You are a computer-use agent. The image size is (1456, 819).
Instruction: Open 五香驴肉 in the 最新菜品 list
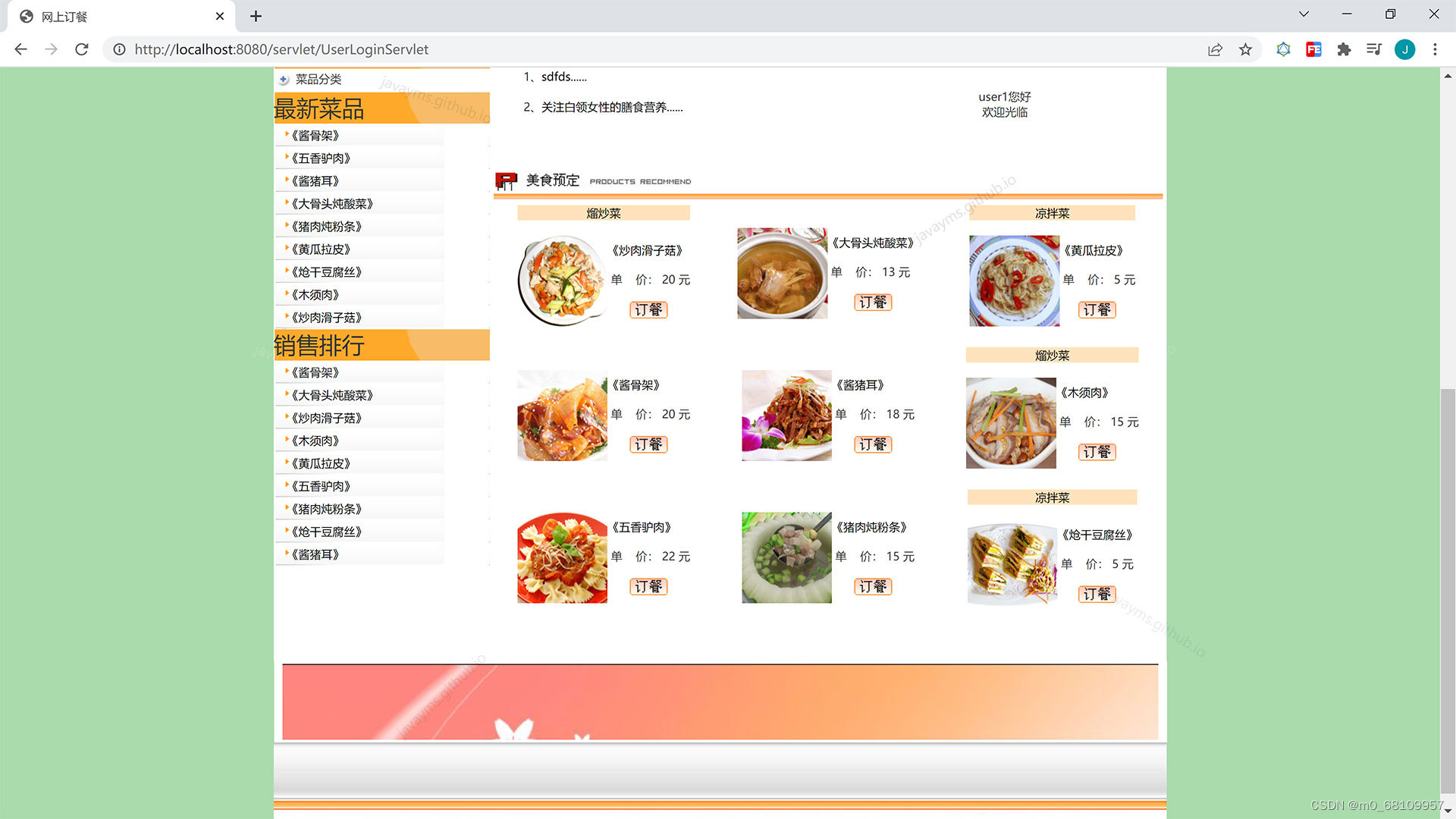(x=321, y=158)
